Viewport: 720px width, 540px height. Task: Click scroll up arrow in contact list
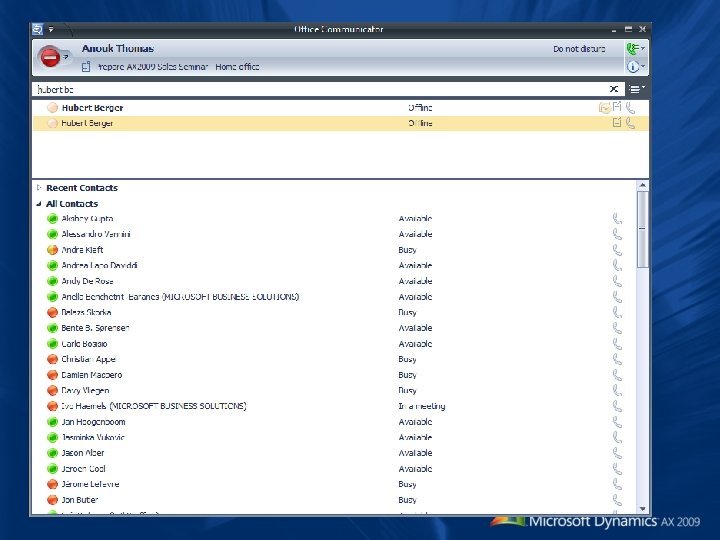tap(642, 185)
